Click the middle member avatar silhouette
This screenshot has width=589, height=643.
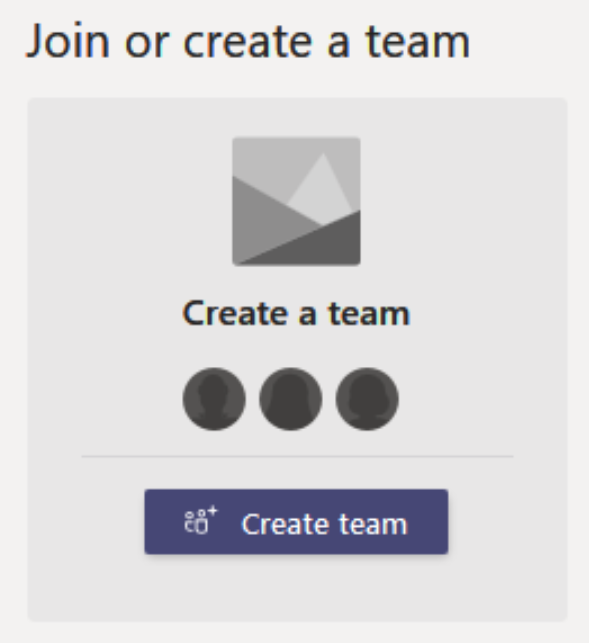pos(290,399)
